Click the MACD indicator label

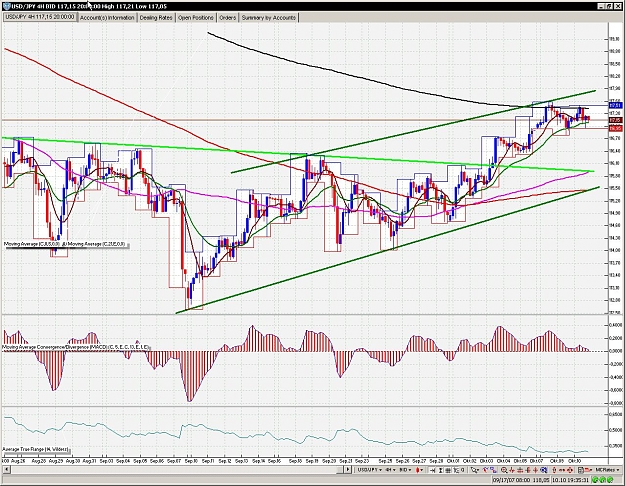click(x=75, y=347)
